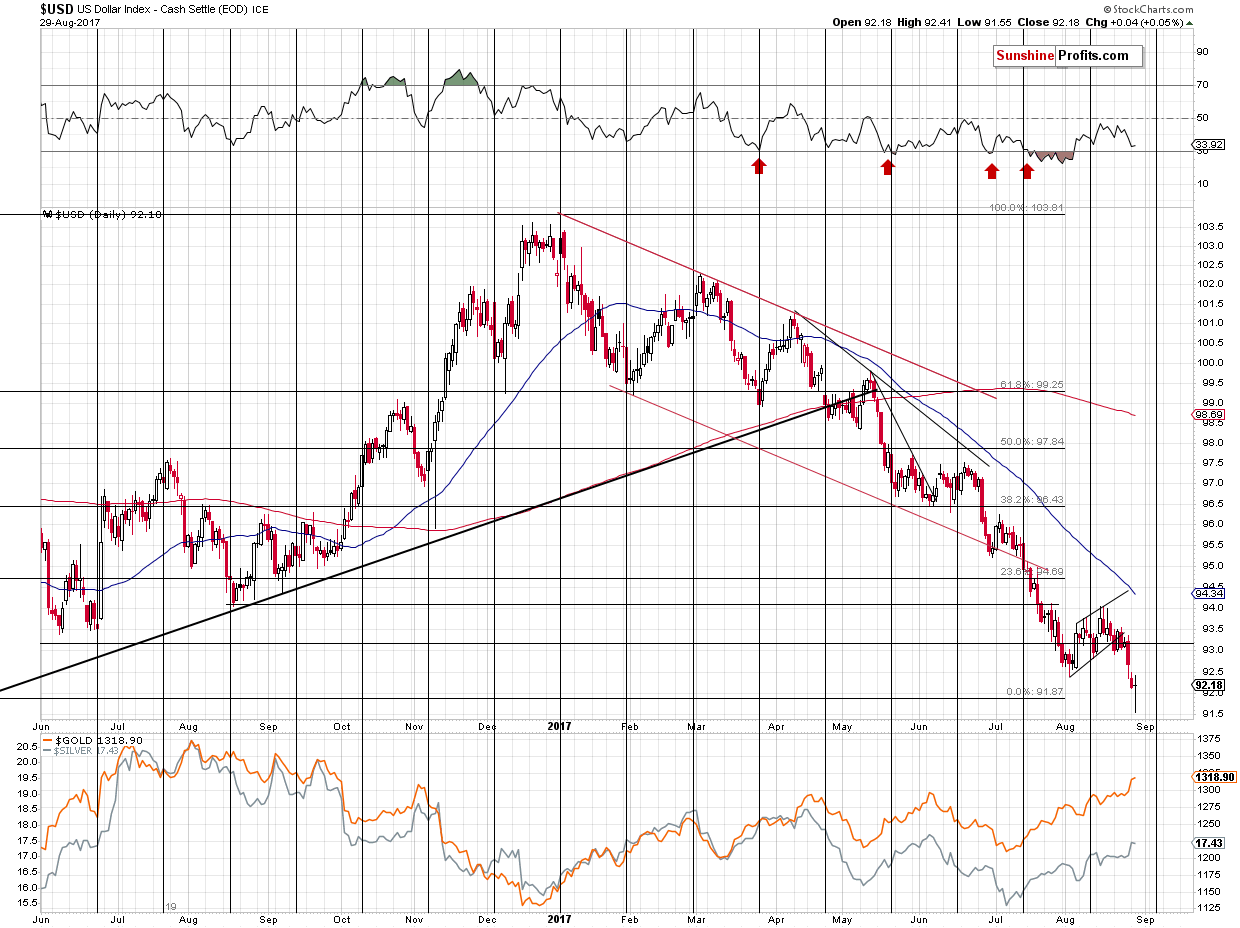Click the 97.5 price axis label
The height and width of the screenshot is (928, 1240).
pos(1208,463)
